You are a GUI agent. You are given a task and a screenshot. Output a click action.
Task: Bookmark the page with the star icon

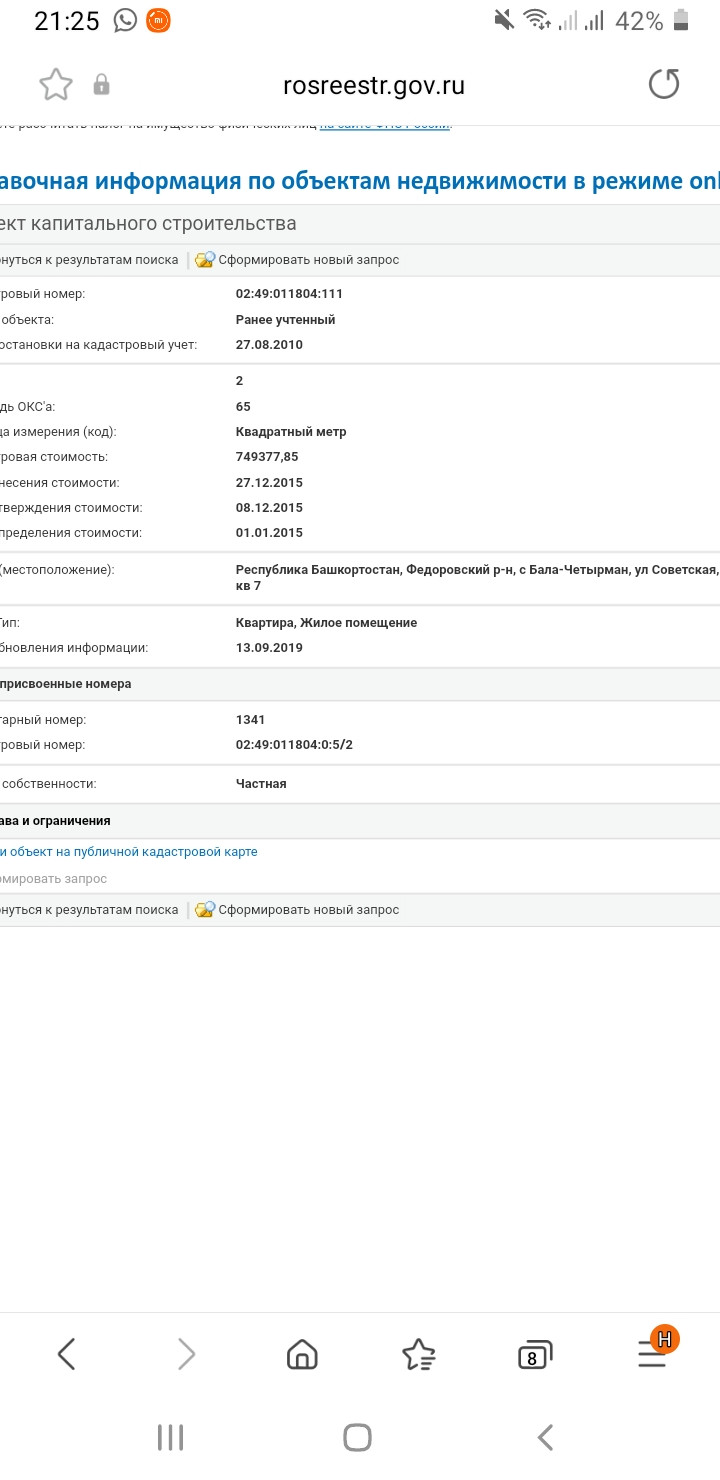click(56, 85)
